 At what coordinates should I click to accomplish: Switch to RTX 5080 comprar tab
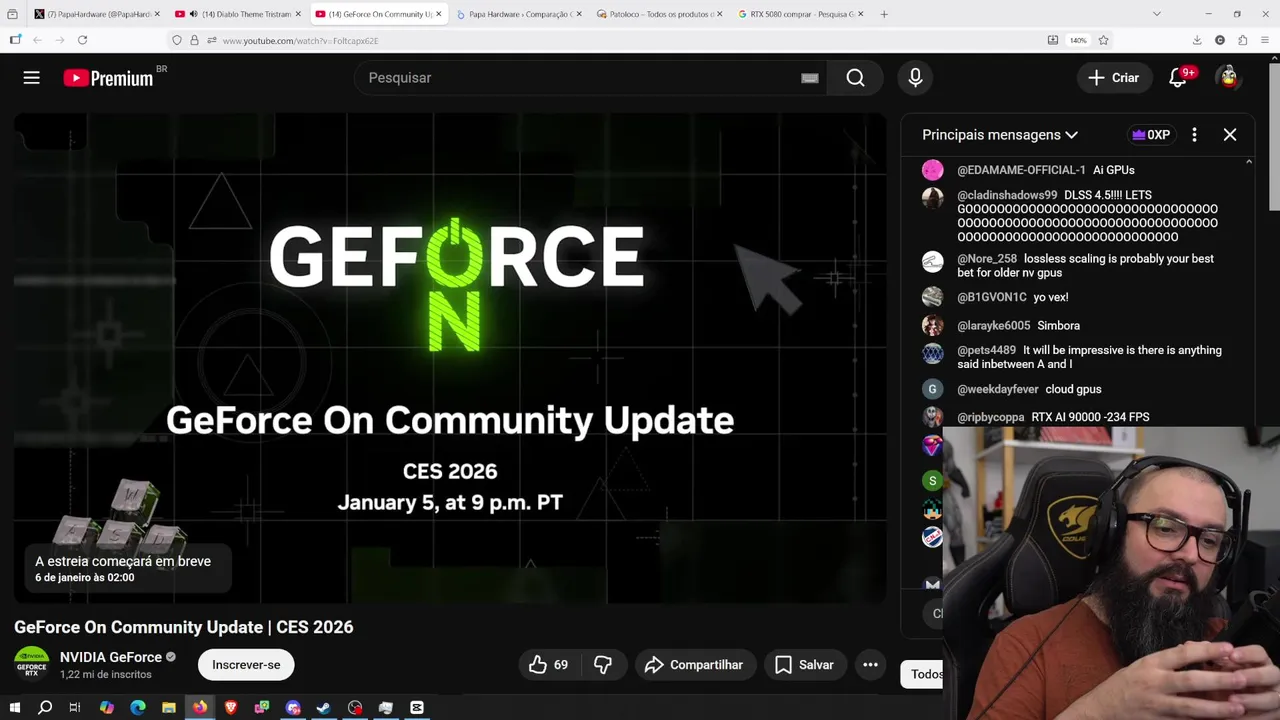pyautogui.click(x=800, y=14)
